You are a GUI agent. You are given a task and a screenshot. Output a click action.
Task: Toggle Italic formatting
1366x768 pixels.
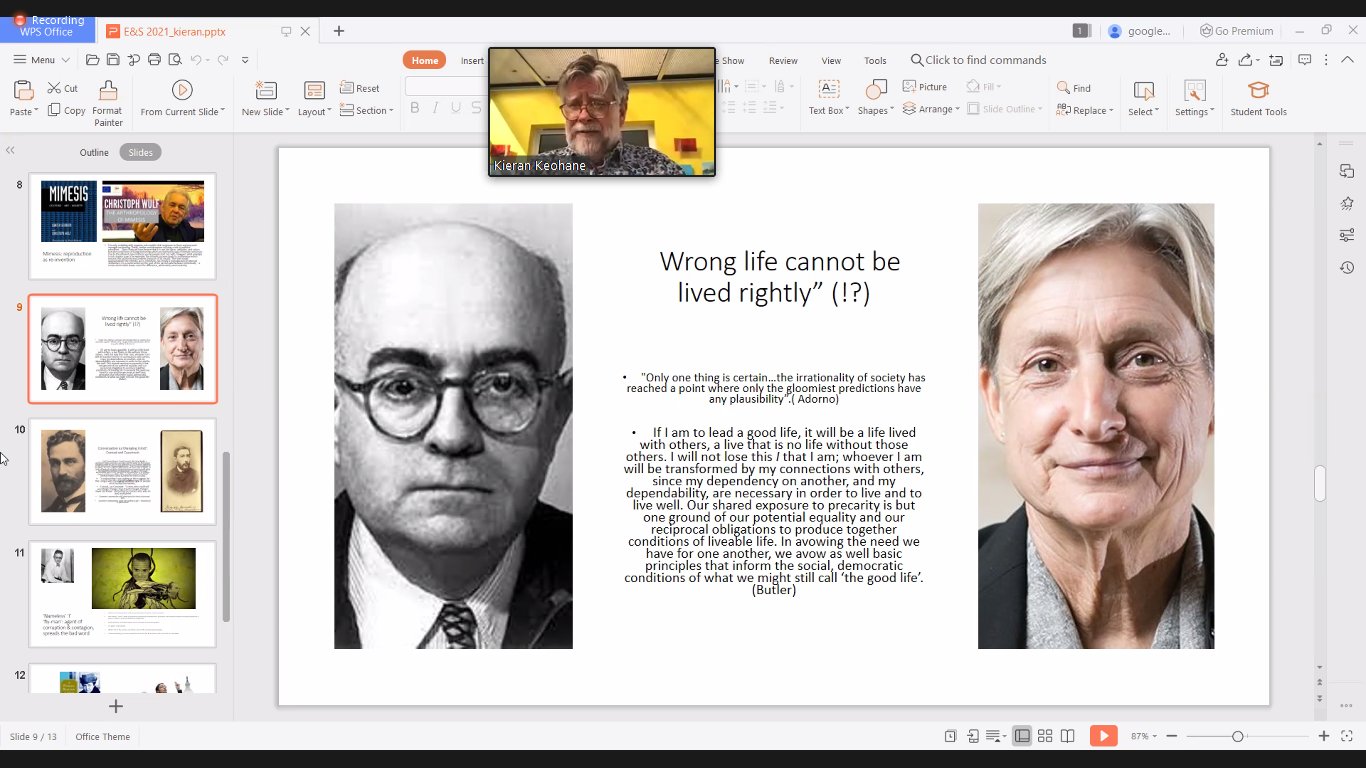[436, 108]
